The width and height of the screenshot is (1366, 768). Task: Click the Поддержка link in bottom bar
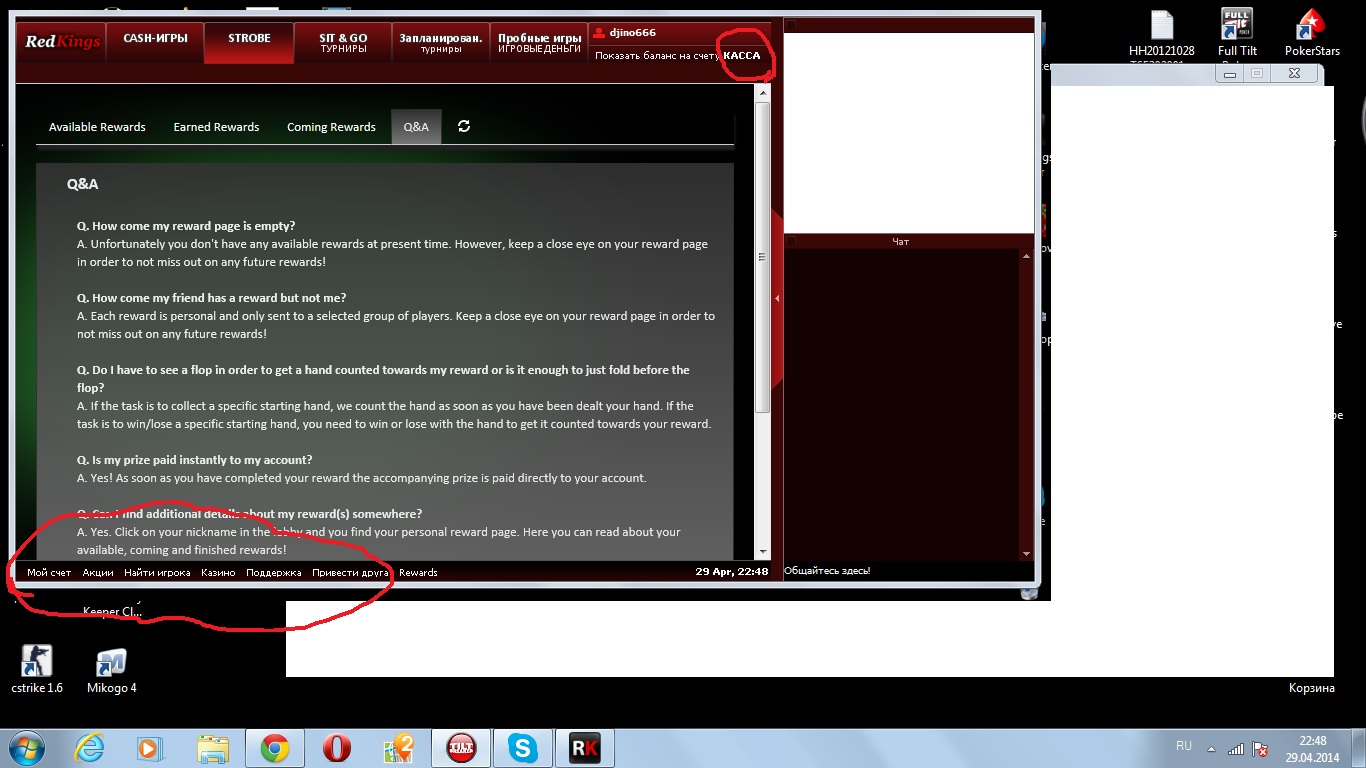click(273, 573)
